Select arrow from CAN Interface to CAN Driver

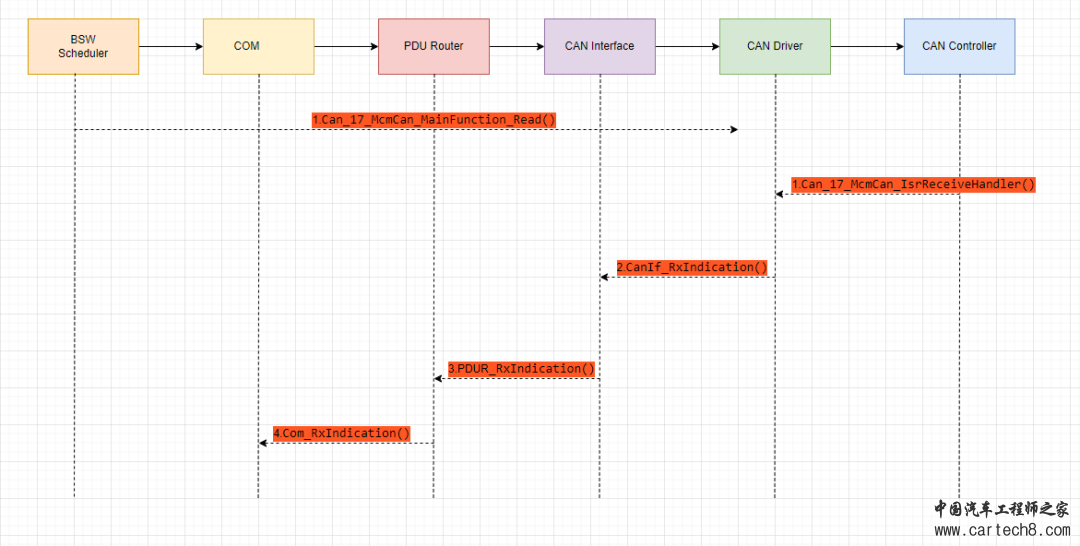click(686, 46)
